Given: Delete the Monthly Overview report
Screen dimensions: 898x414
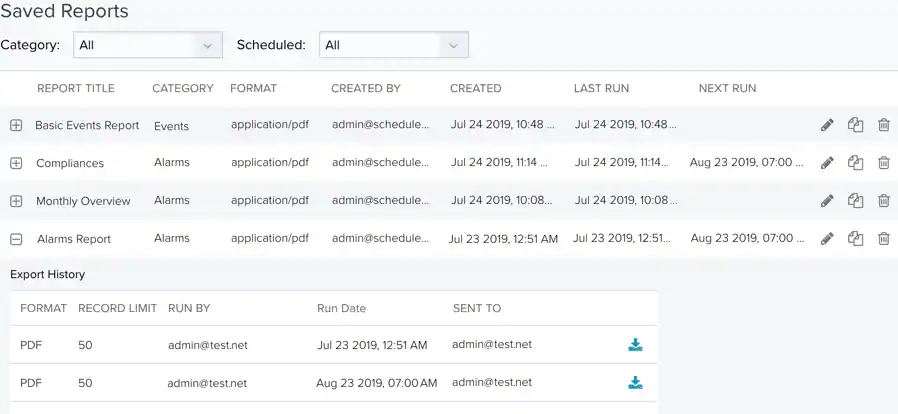Looking at the screenshot, I should (884, 200).
